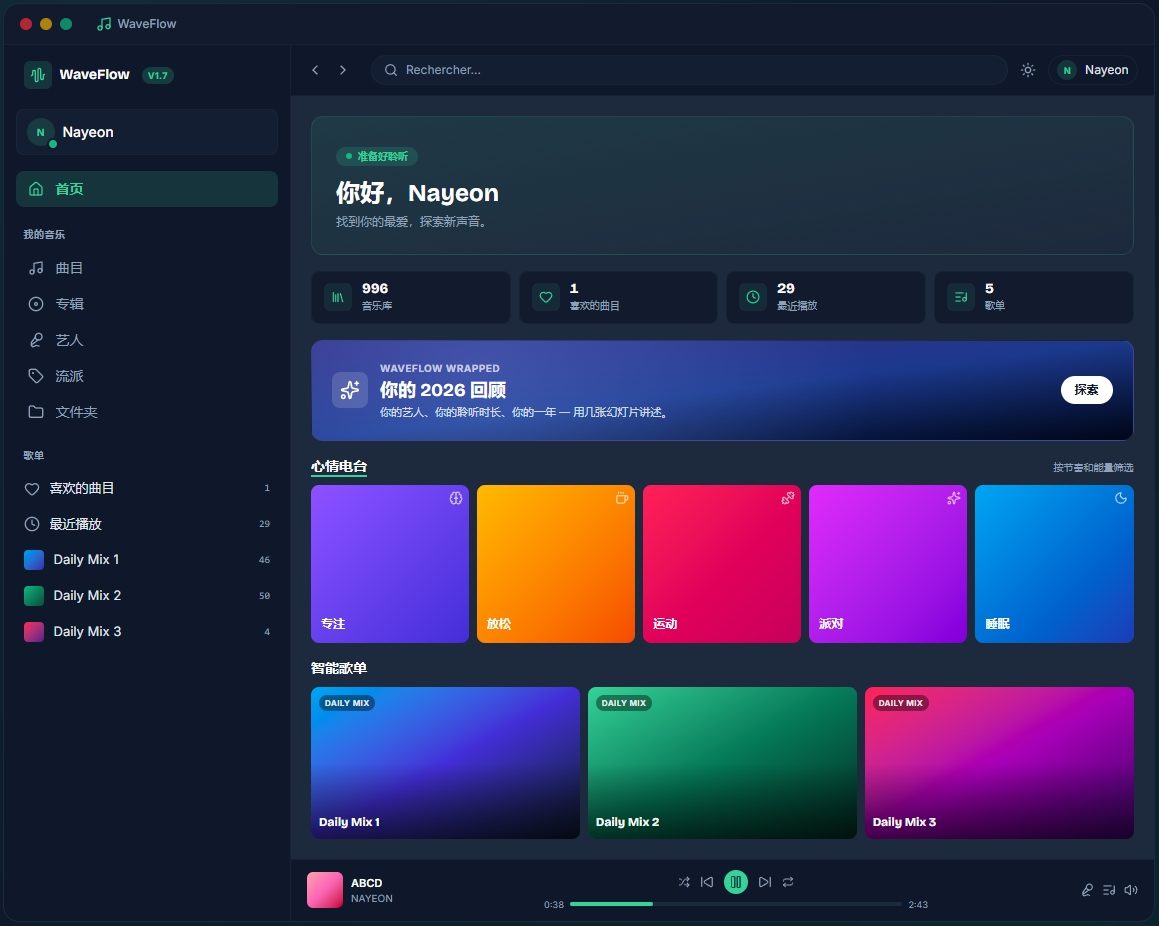Select 首页 in the sidebar
This screenshot has height=926, width=1159.
(147, 189)
